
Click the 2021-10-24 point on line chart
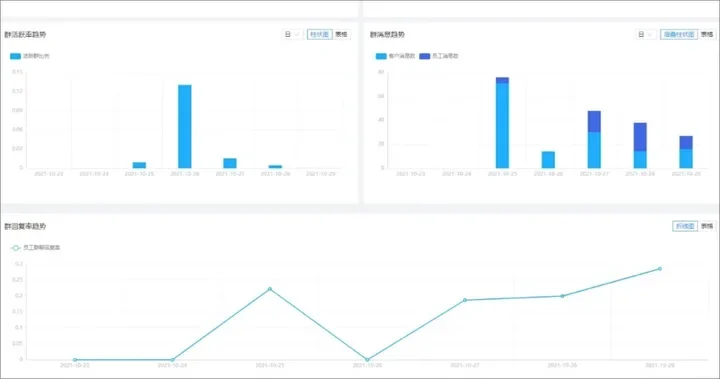pos(172,360)
